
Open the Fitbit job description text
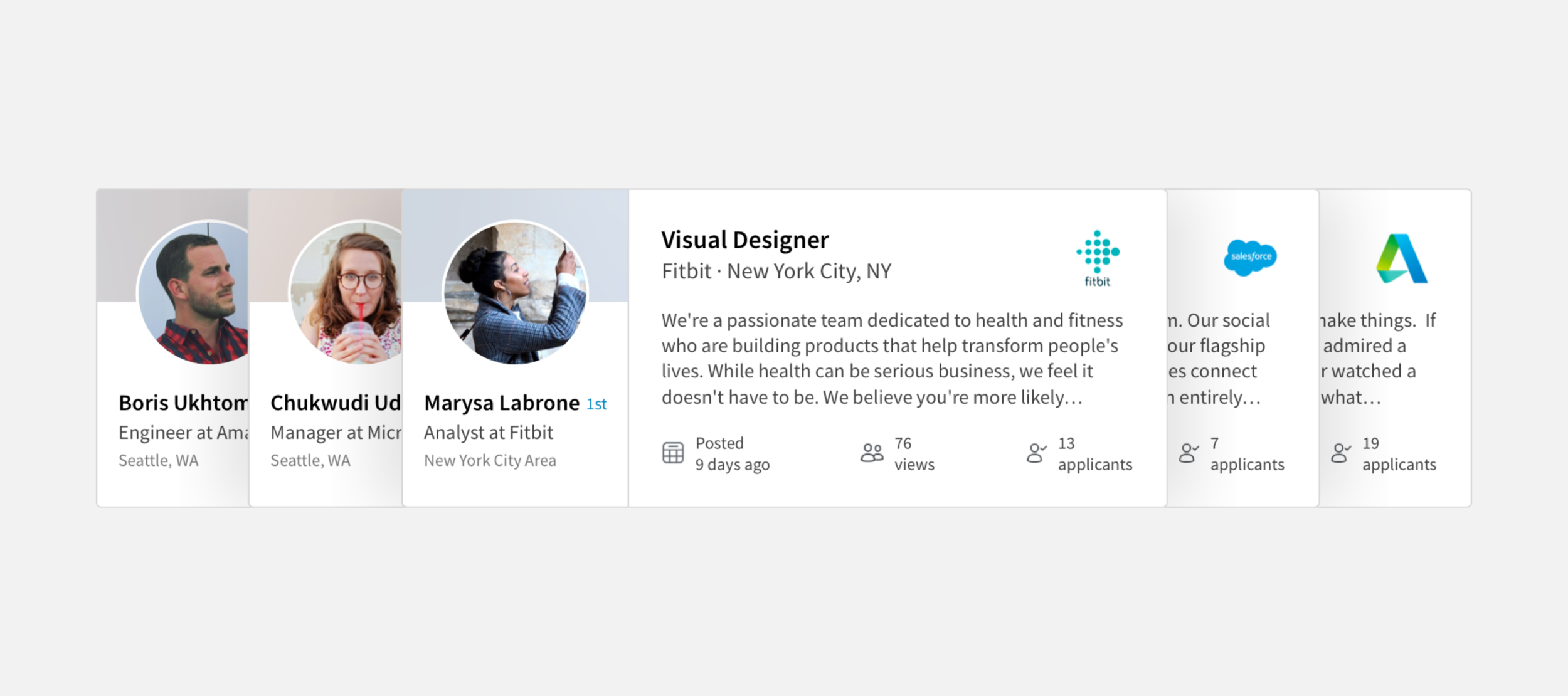pyautogui.click(x=892, y=359)
